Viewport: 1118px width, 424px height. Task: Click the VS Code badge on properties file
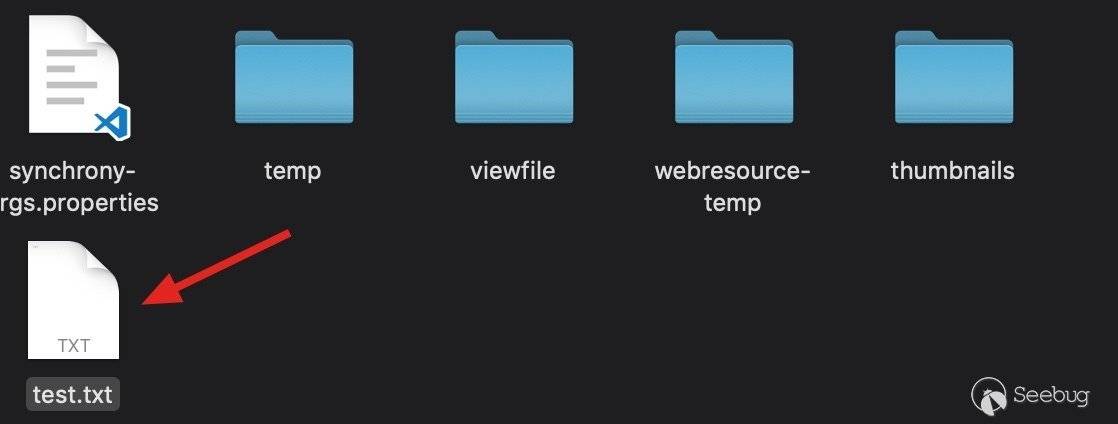pyautogui.click(x=113, y=121)
